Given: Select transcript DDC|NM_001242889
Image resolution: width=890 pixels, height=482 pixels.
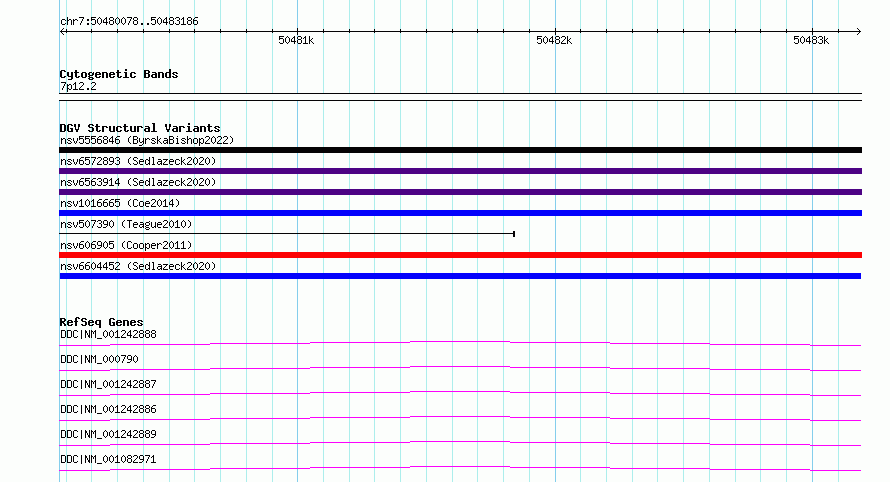Looking at the screenshot, I should coord(108,434).
